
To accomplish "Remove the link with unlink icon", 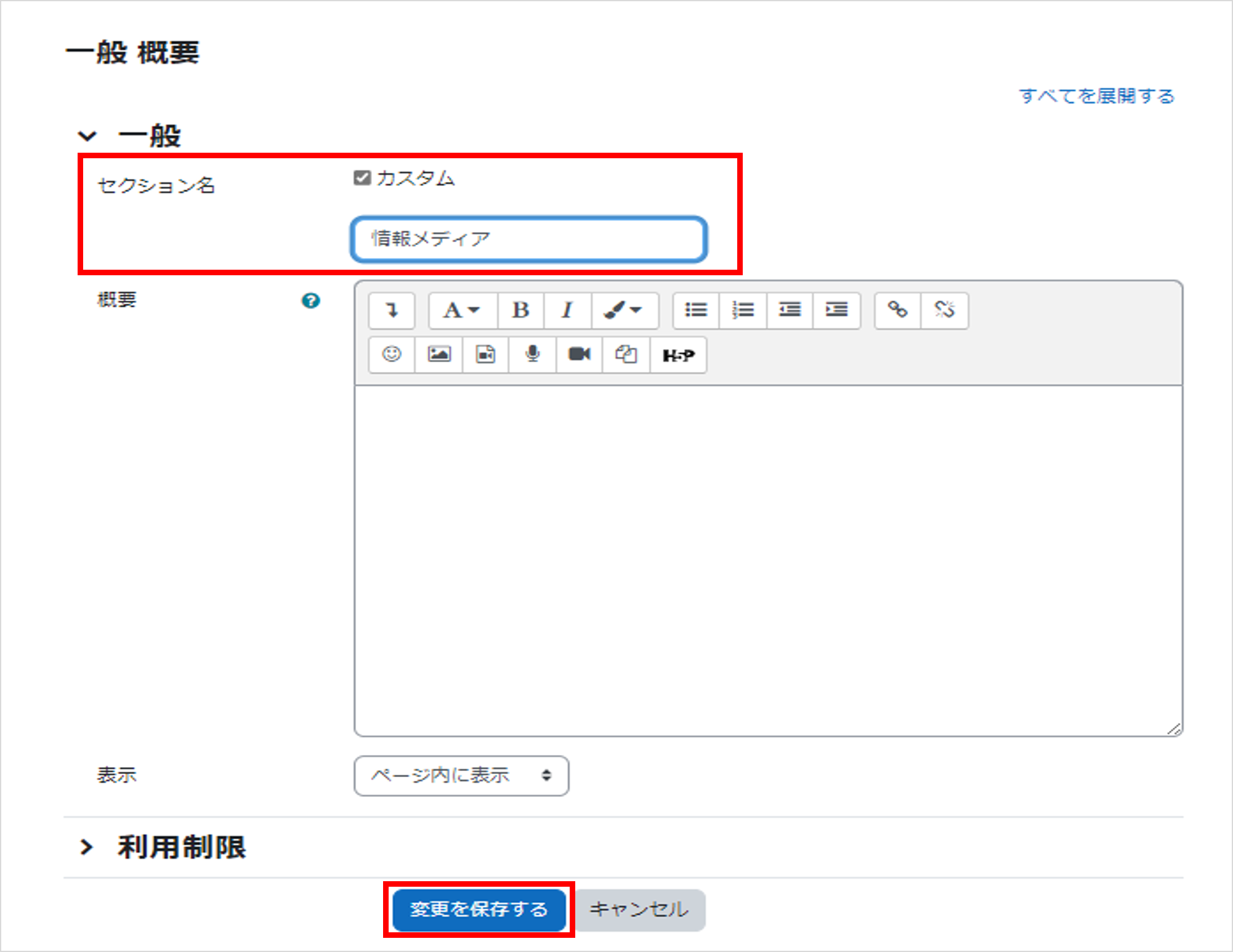I will click(945, 310).
